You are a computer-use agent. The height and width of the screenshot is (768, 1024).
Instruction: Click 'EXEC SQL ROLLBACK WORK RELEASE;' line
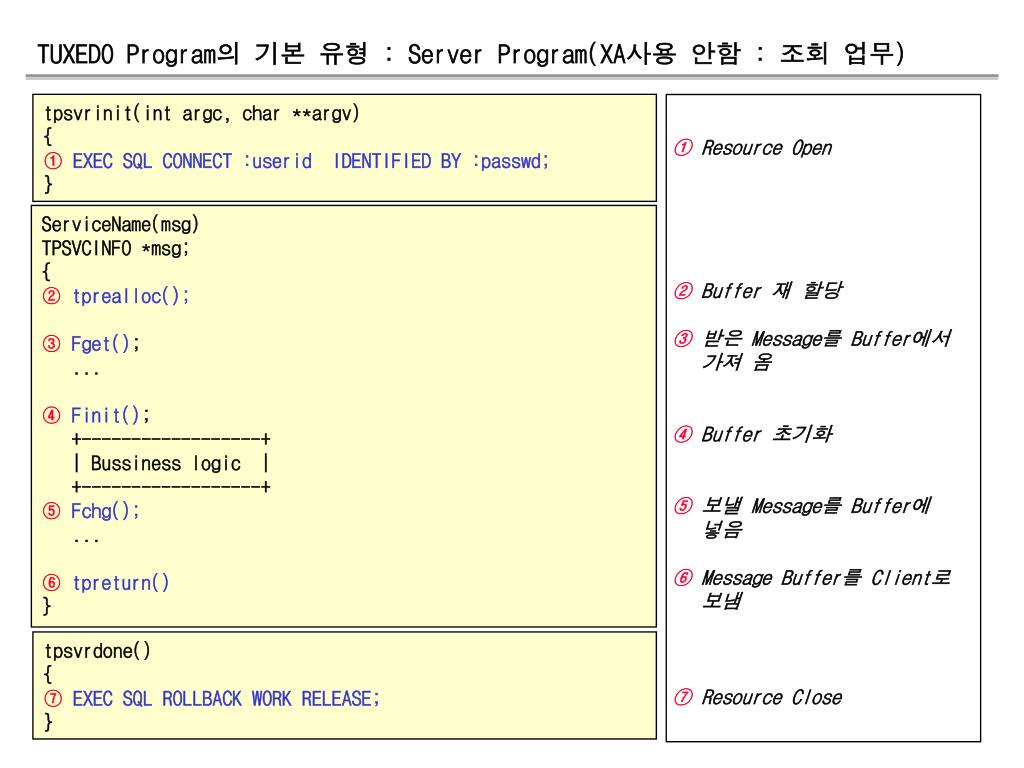point(226,699)
